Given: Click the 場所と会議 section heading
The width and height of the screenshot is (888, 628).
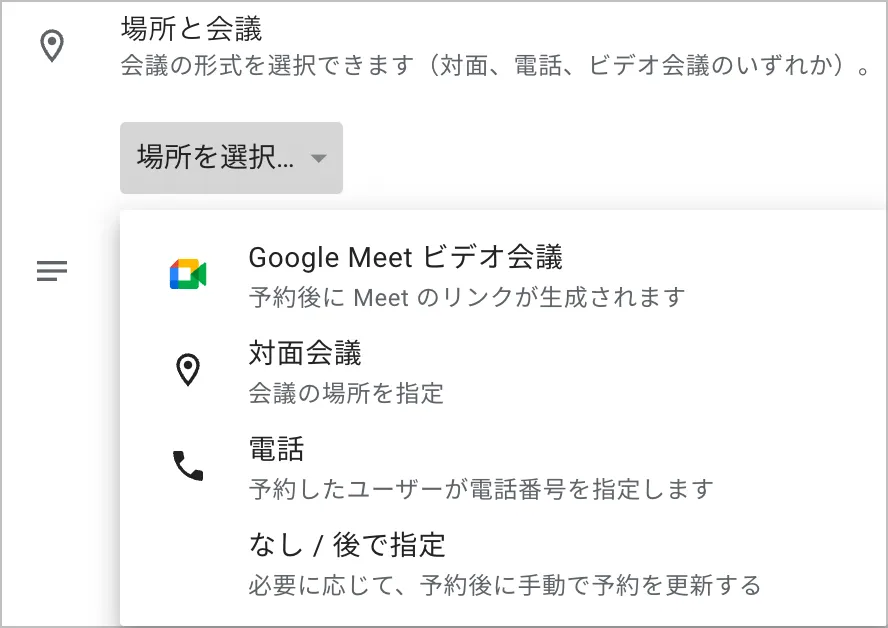Looking at the screenshot, I should coord(191,29).
